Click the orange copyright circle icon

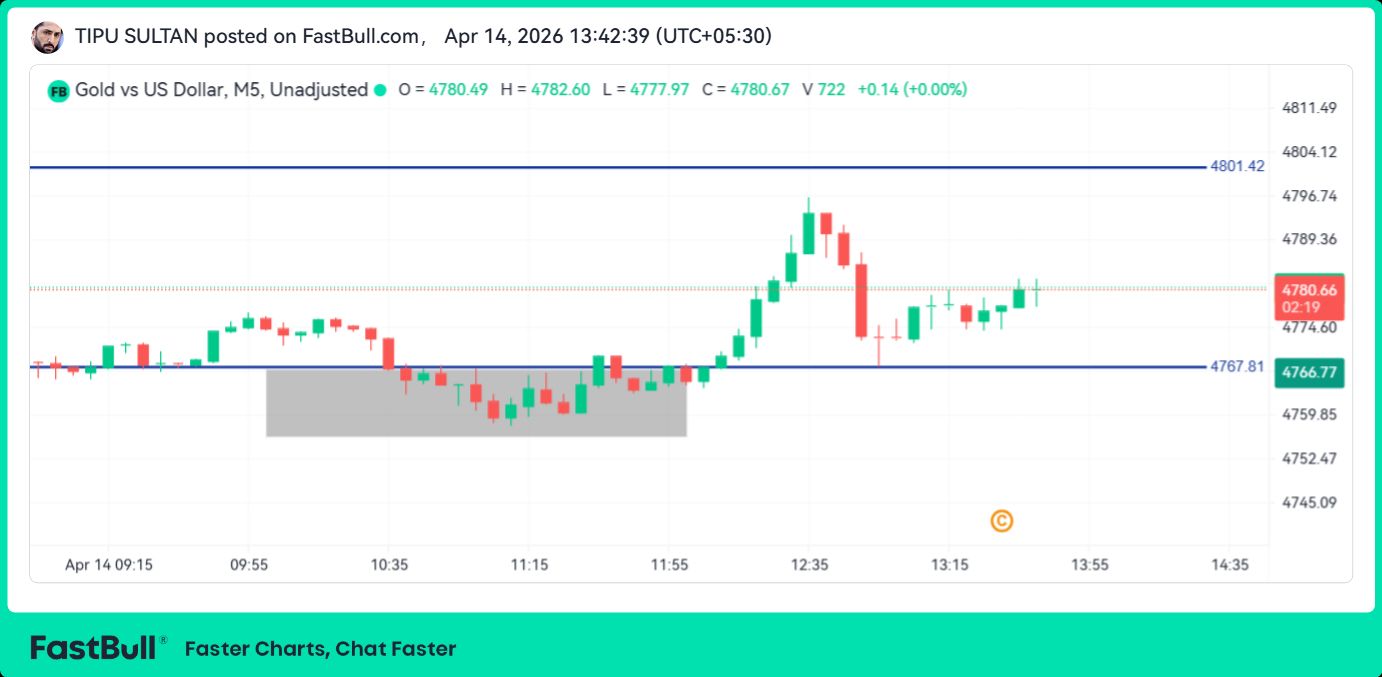pyautogui.click(x=1001, y=521)
